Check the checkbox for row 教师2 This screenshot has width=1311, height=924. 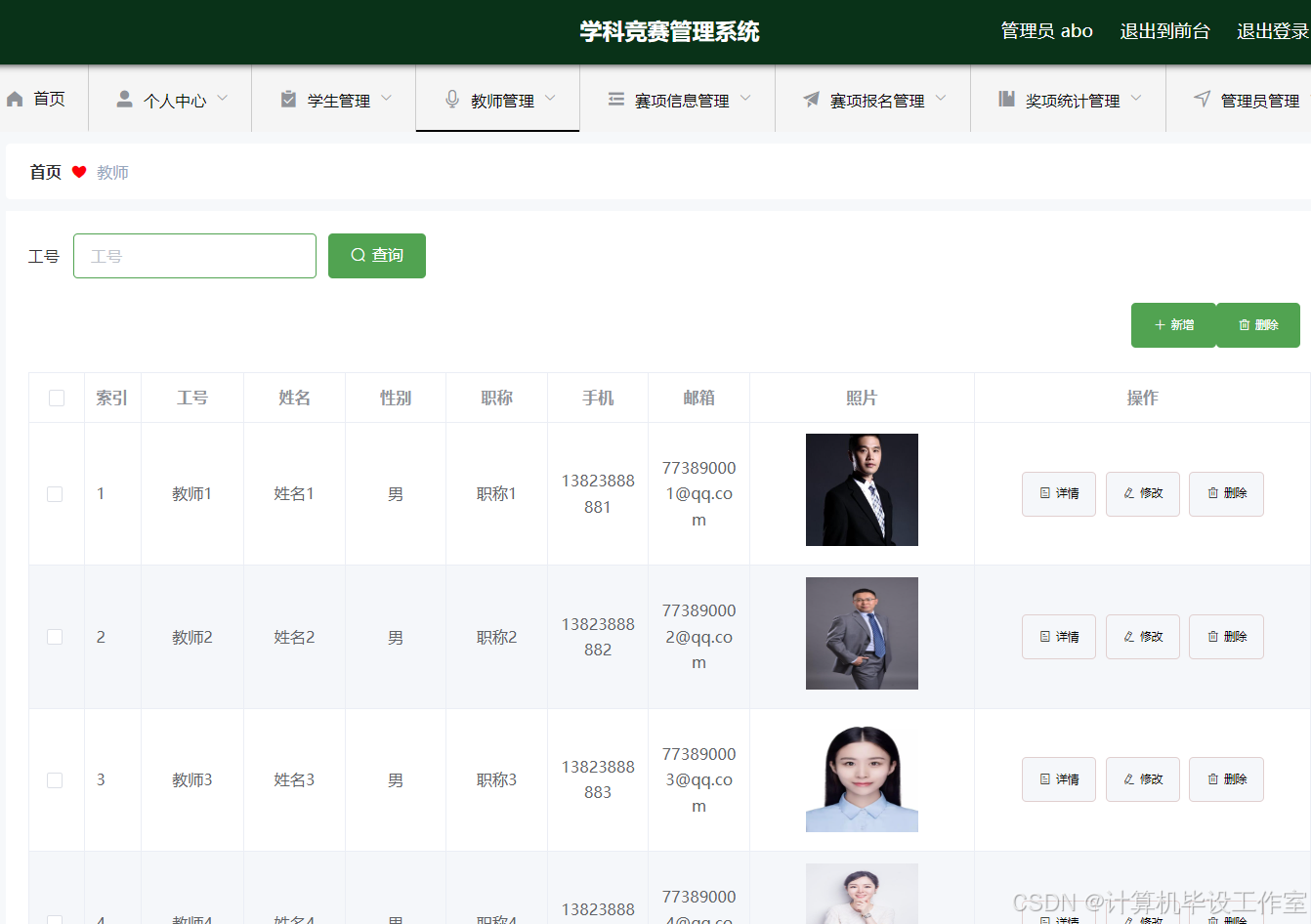tap(55, 637)
